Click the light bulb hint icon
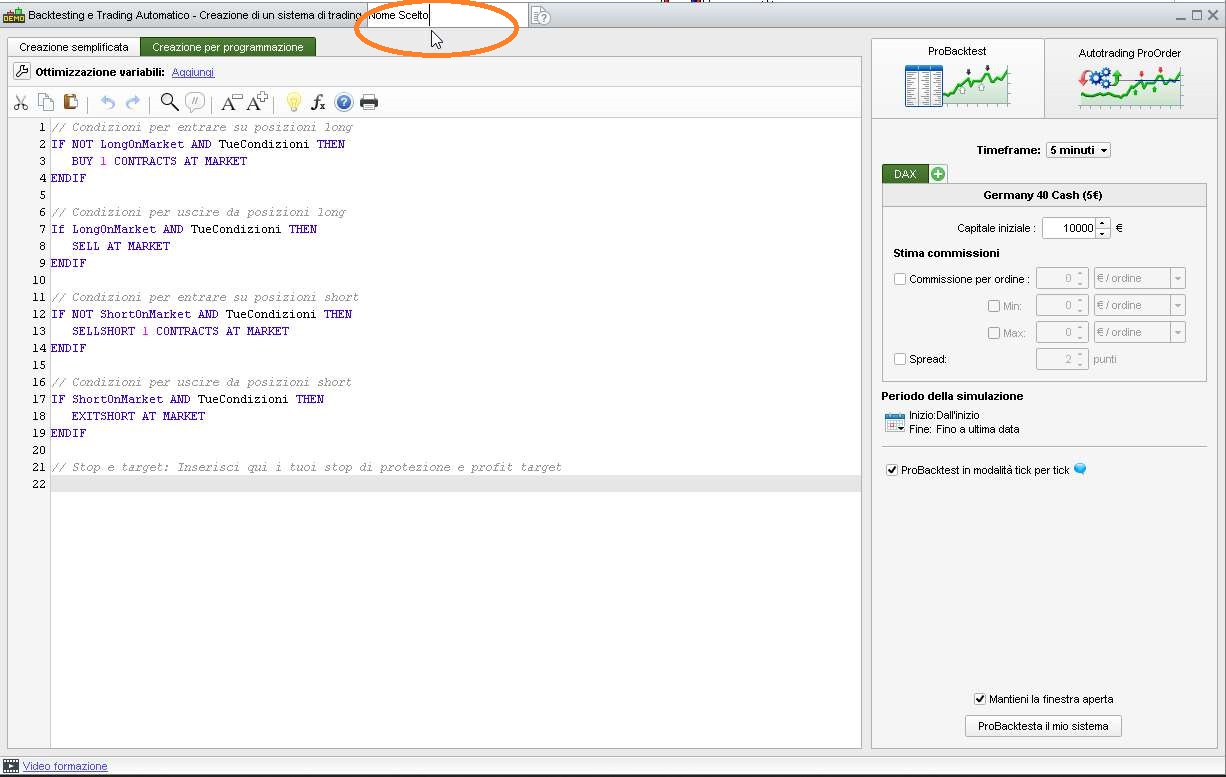This screenshot has width=1226, height=777. [294, 102]
